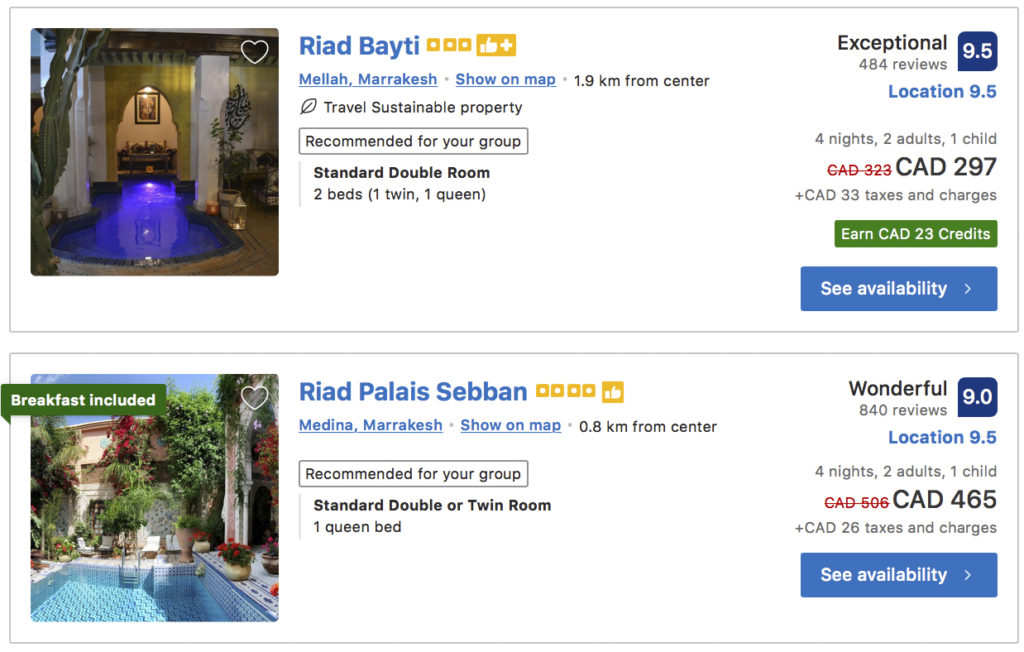The image size is (1024, 652).
Task: Click the 9.5 score badge for Riad Bayti
Action: 976,48
